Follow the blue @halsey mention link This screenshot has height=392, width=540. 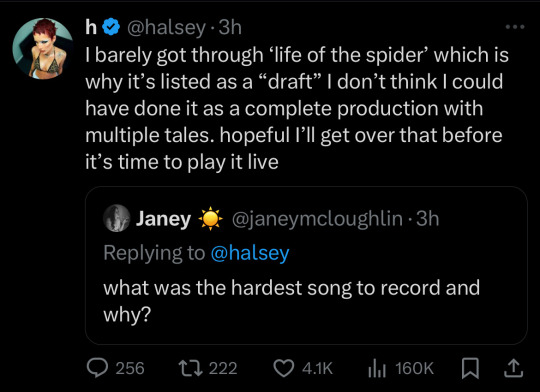tap(250, 254)
